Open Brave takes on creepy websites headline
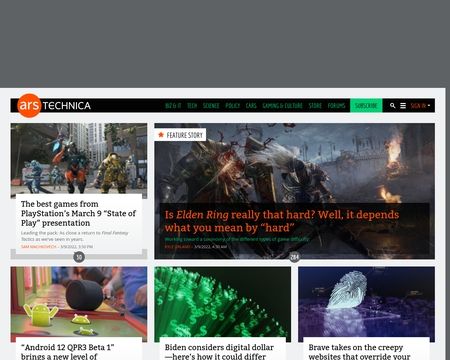Screen dimensions: 450x360 [359, 352]
